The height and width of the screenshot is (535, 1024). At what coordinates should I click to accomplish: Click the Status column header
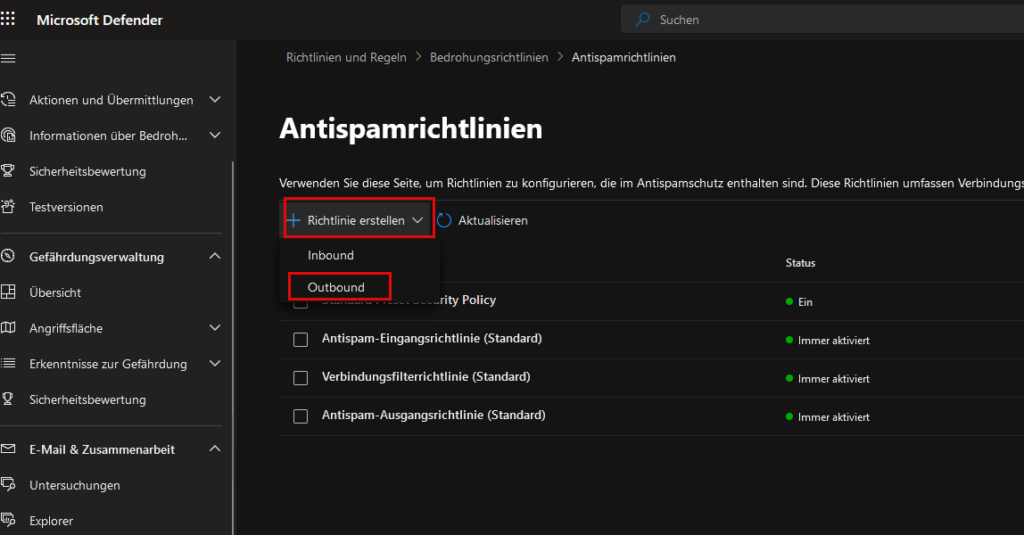coord(800,263)
